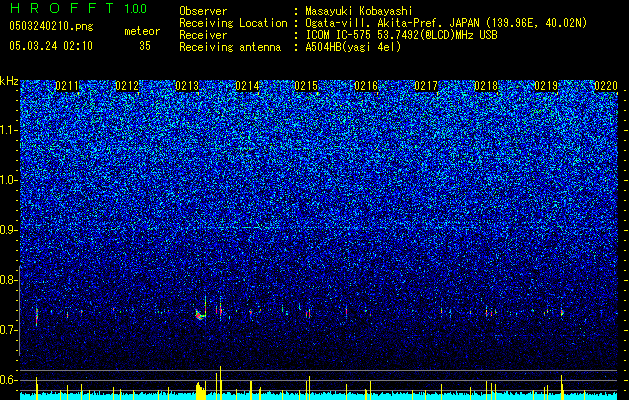629x400 pixels.
Task: Click the tallest yellow intensity spike after 0213
Action: pyautogui.click(x=220, y=383)
